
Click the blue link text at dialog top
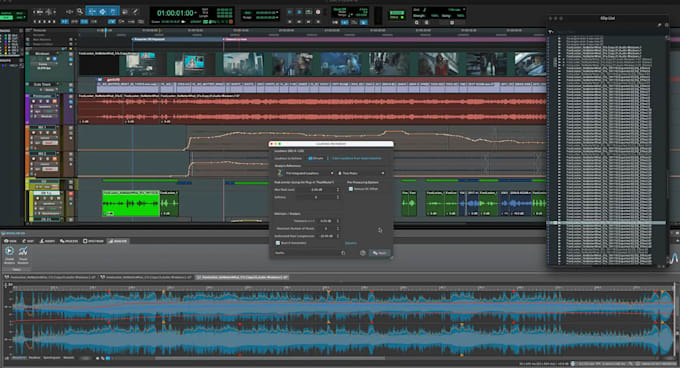tap(356, 158)
